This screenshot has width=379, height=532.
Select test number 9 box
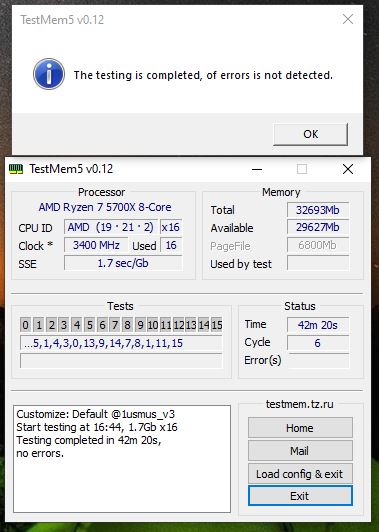coord(140,325)
